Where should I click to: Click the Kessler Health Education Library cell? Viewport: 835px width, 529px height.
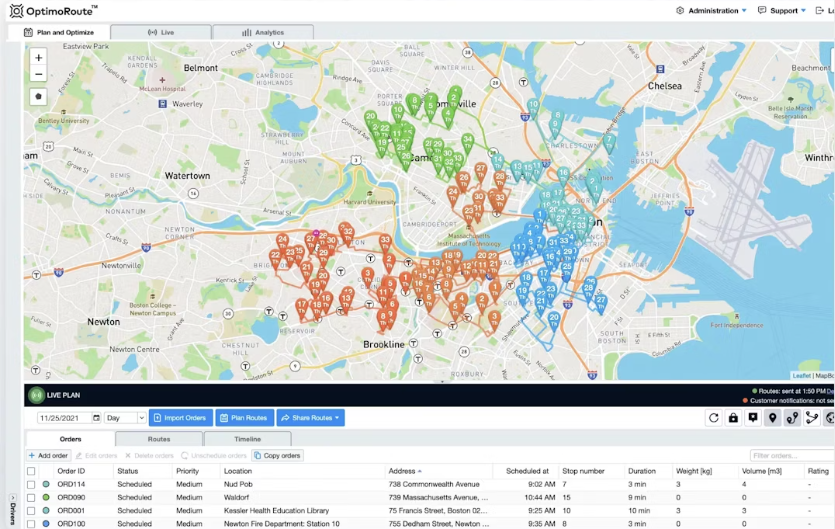click(x=276, y=511)
